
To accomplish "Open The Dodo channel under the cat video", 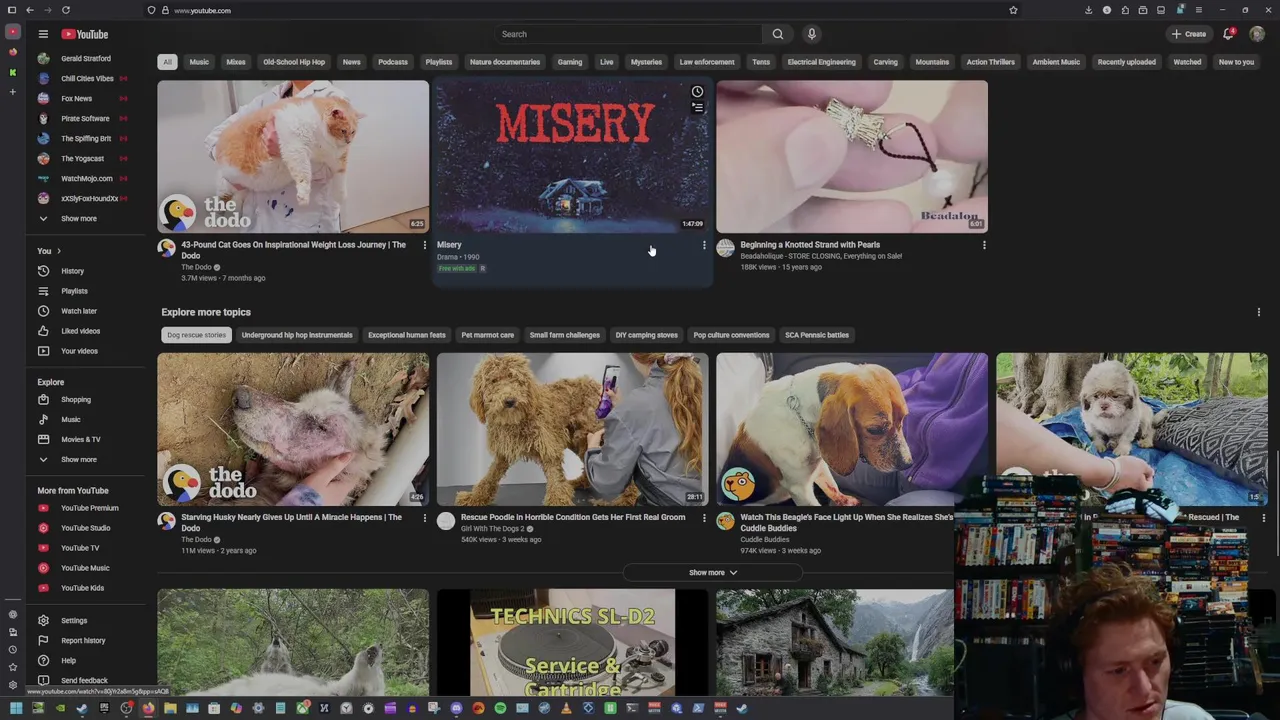I will pyautogui.click(x=196, y=267).
